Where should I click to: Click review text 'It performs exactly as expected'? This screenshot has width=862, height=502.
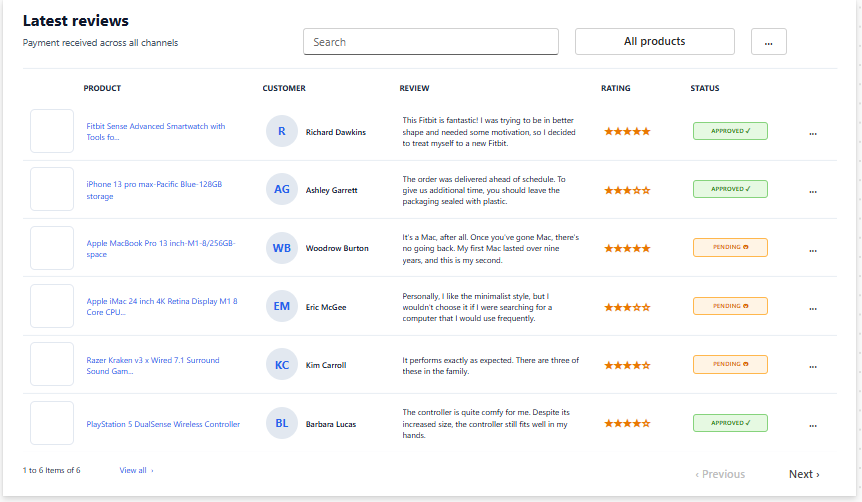click(x=490, y=366)
